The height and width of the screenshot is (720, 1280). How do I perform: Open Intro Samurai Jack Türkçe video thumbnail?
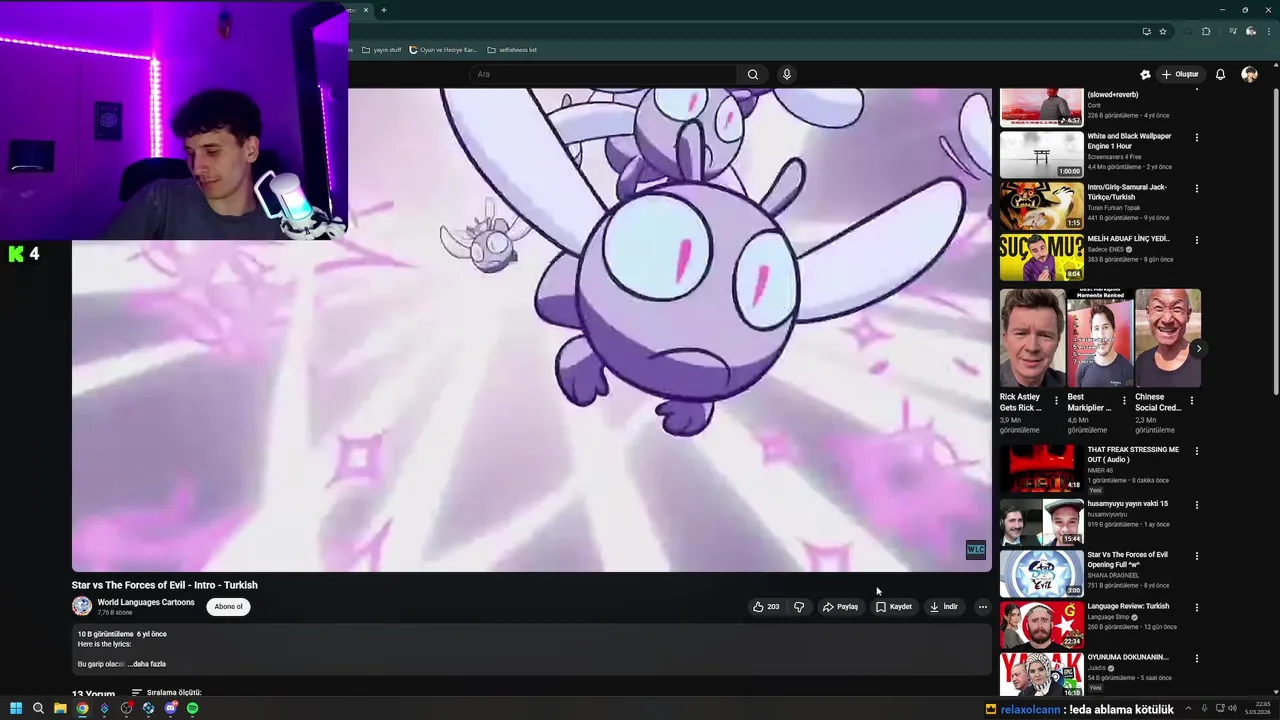point(1041,206)
